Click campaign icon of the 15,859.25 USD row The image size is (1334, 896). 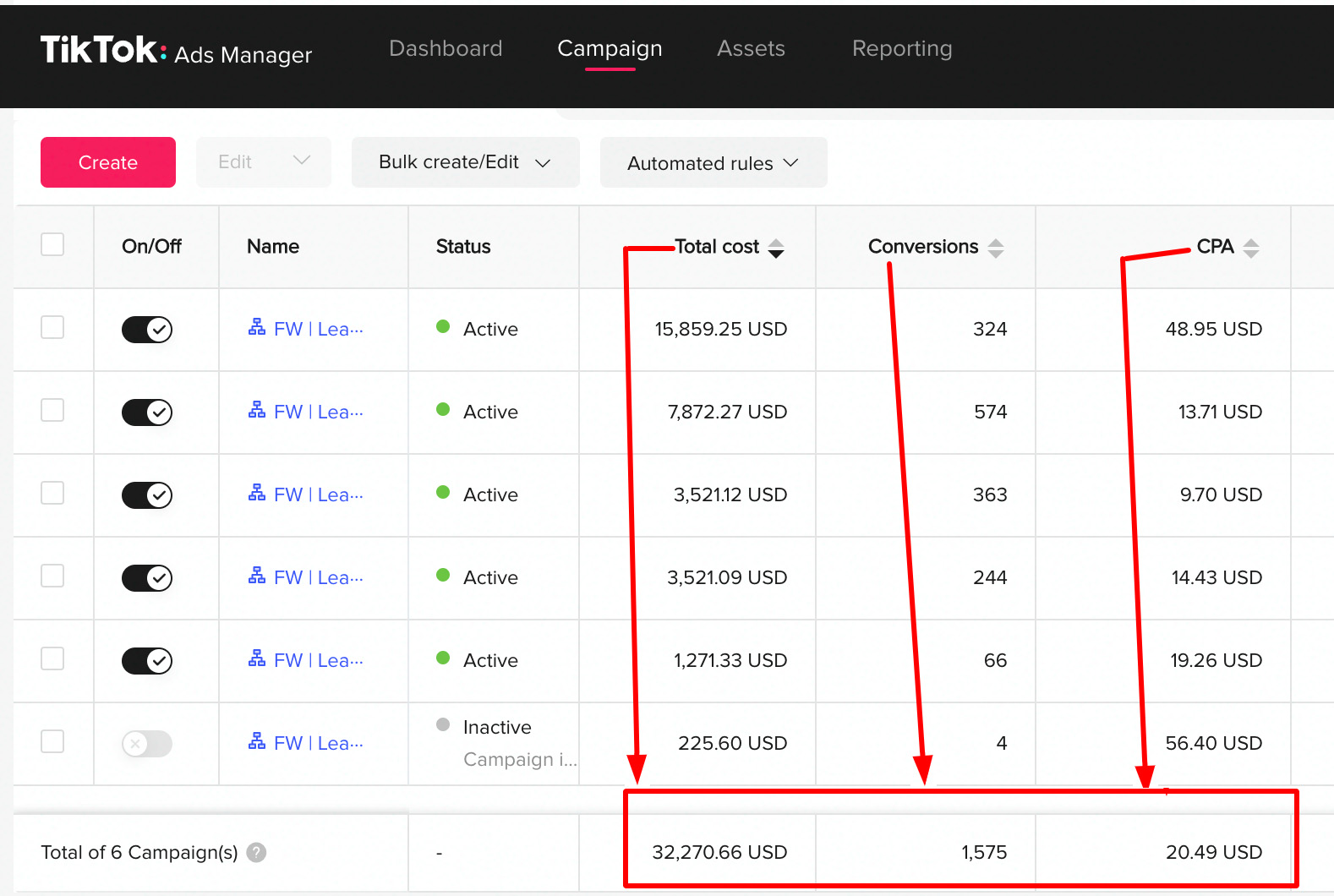pos(256,328)
